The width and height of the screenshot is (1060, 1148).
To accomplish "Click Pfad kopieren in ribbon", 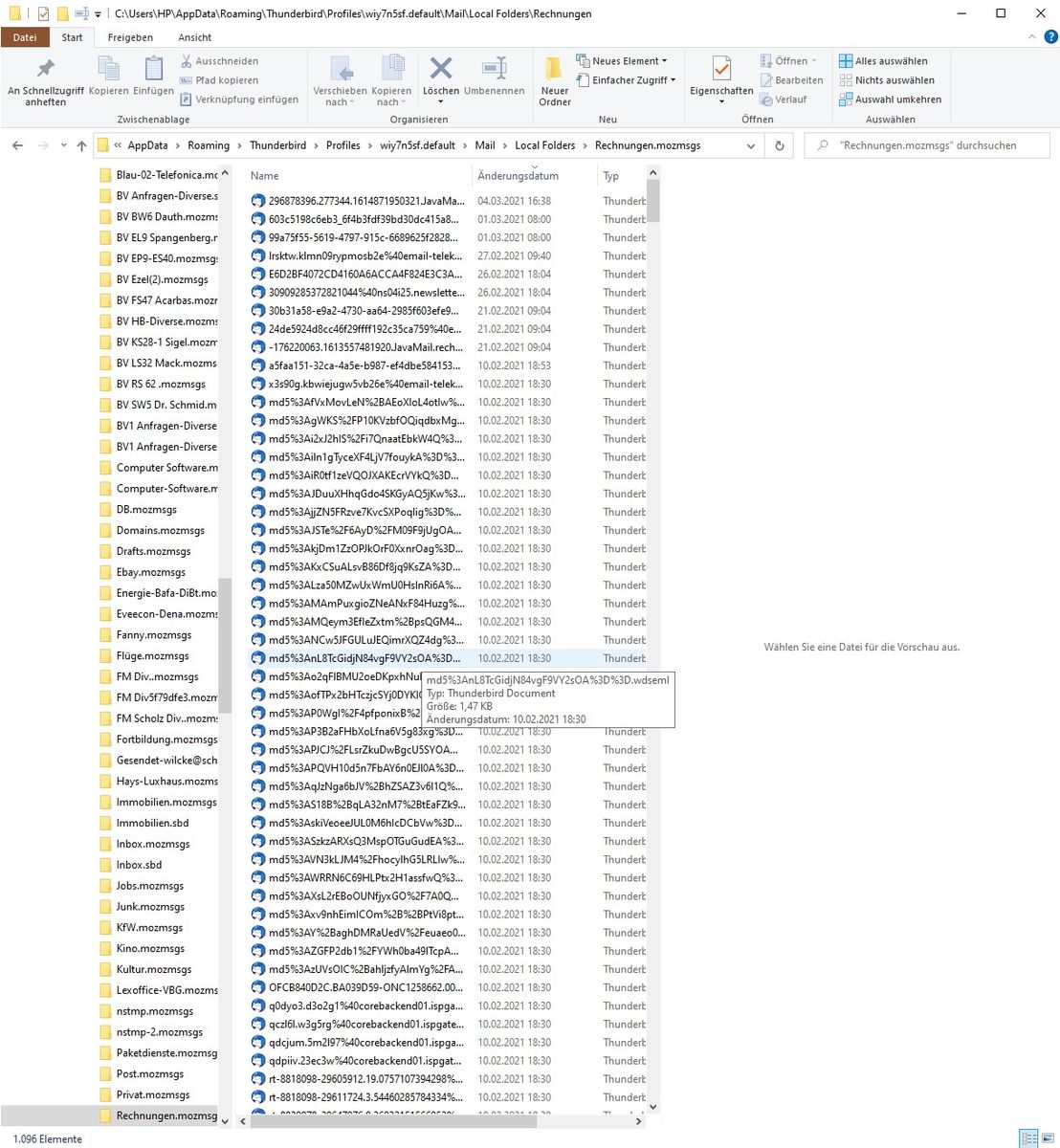I will pyautogui.click(x=219, y=80).
